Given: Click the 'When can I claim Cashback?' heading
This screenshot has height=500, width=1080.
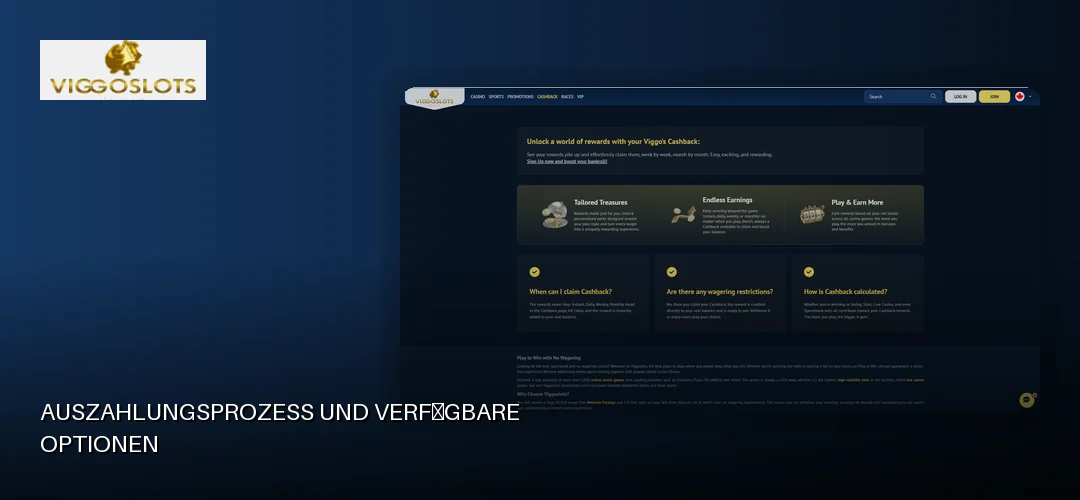Looking at the screenshot, I should tap(570, 291).
